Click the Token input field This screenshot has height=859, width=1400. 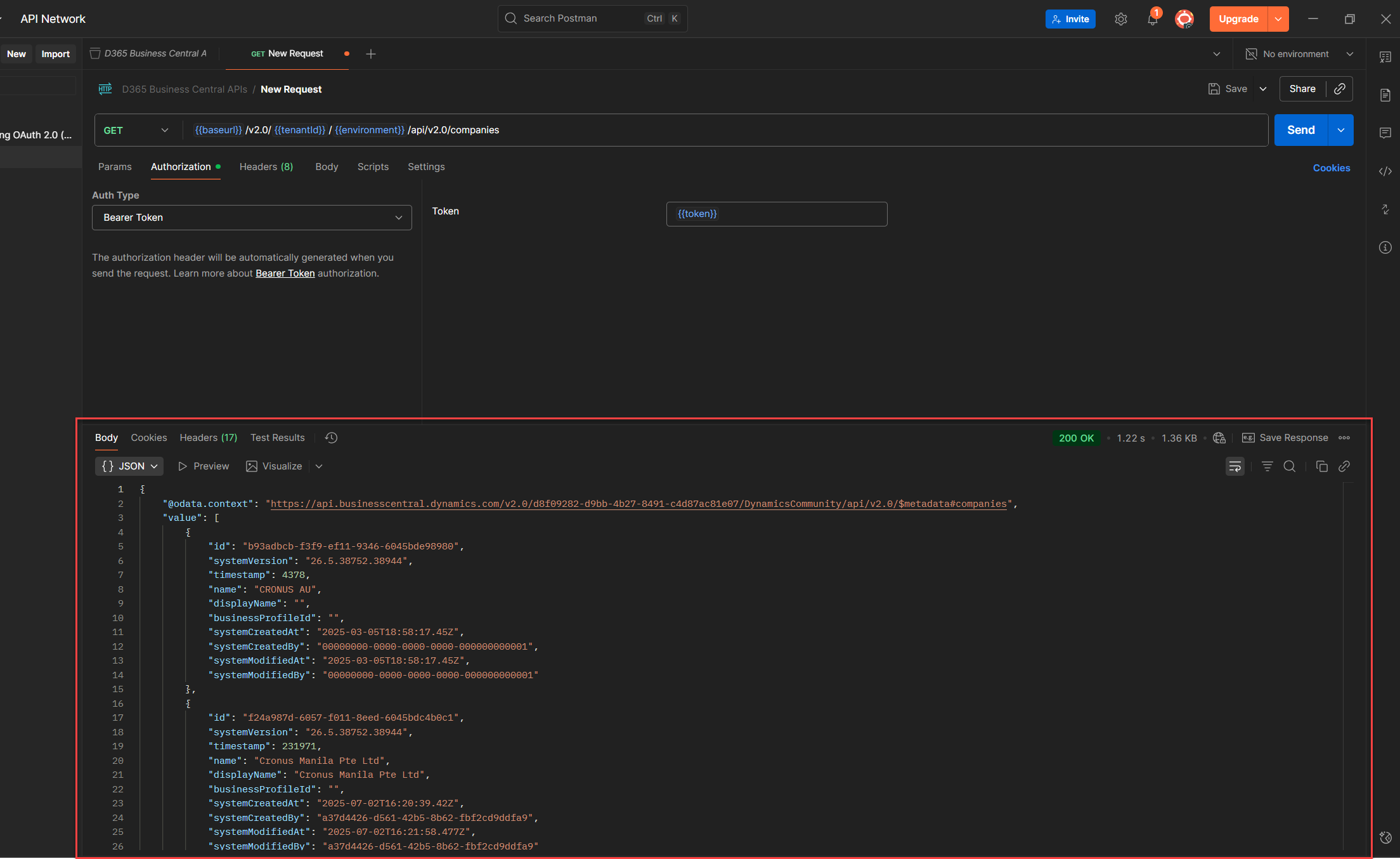tap(776, 214)
